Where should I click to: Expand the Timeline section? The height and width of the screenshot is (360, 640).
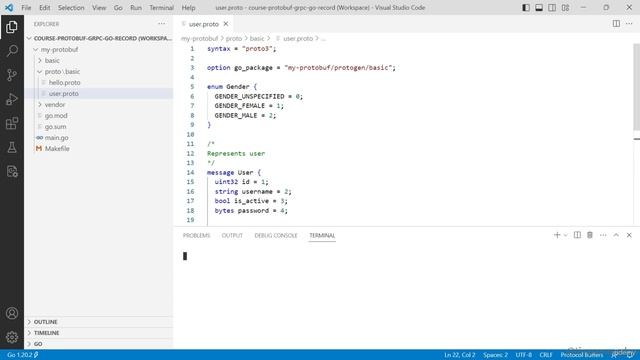pyautogui.click(x=98, y=333)
